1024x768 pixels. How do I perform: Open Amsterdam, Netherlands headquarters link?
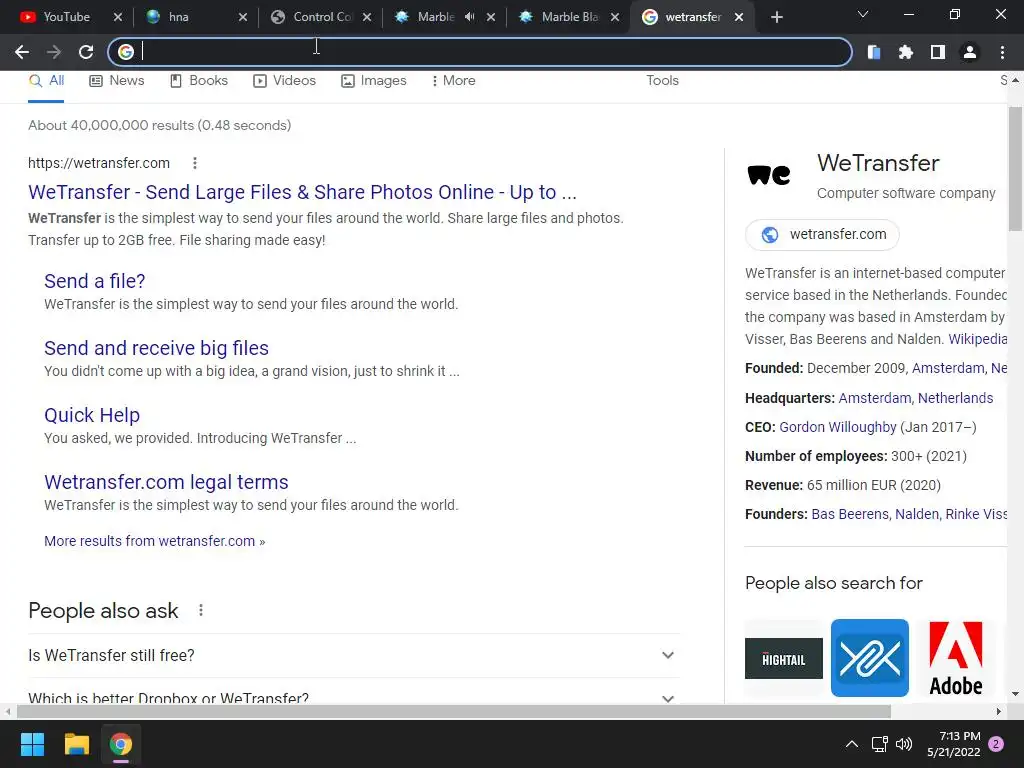916,398
